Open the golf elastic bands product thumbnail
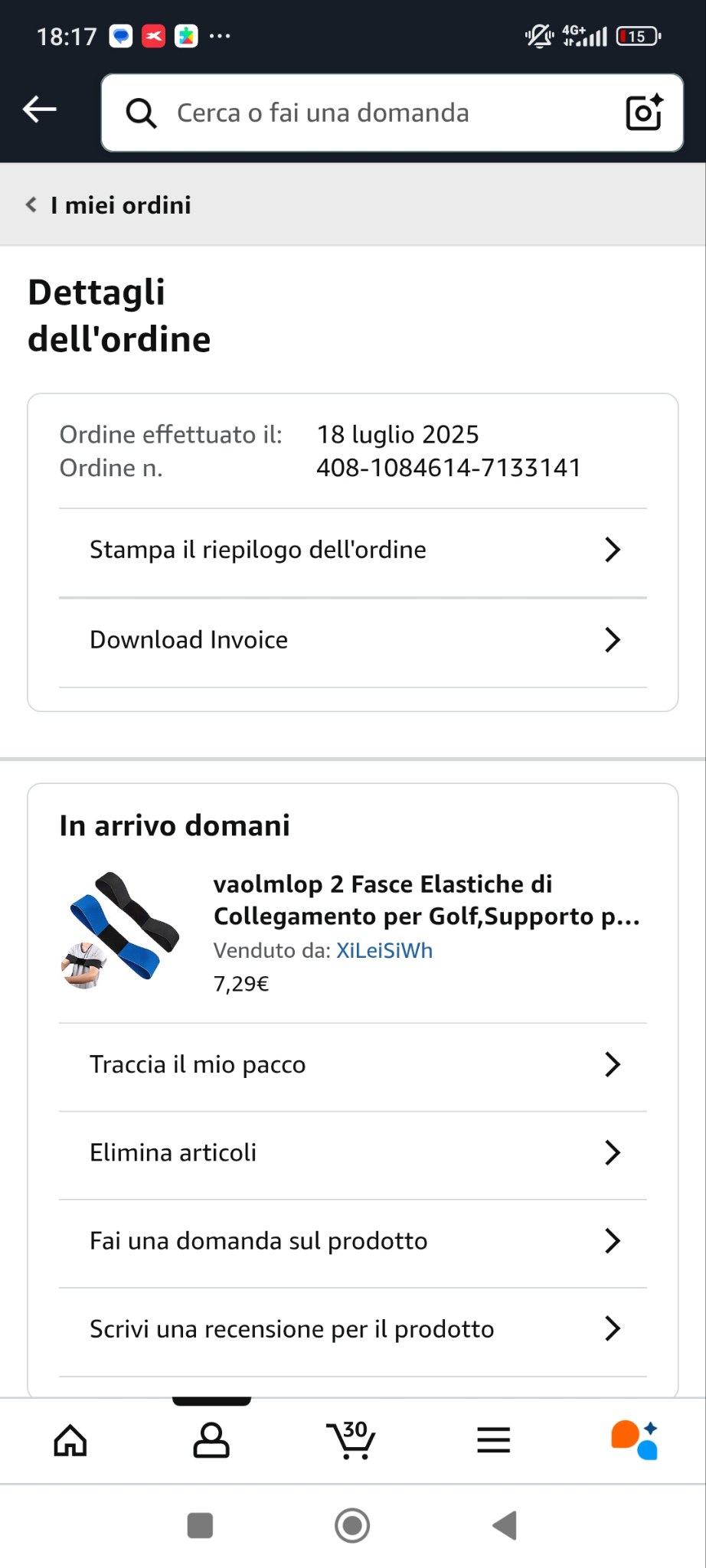706x1568 pixels. (x=120, y=930)
